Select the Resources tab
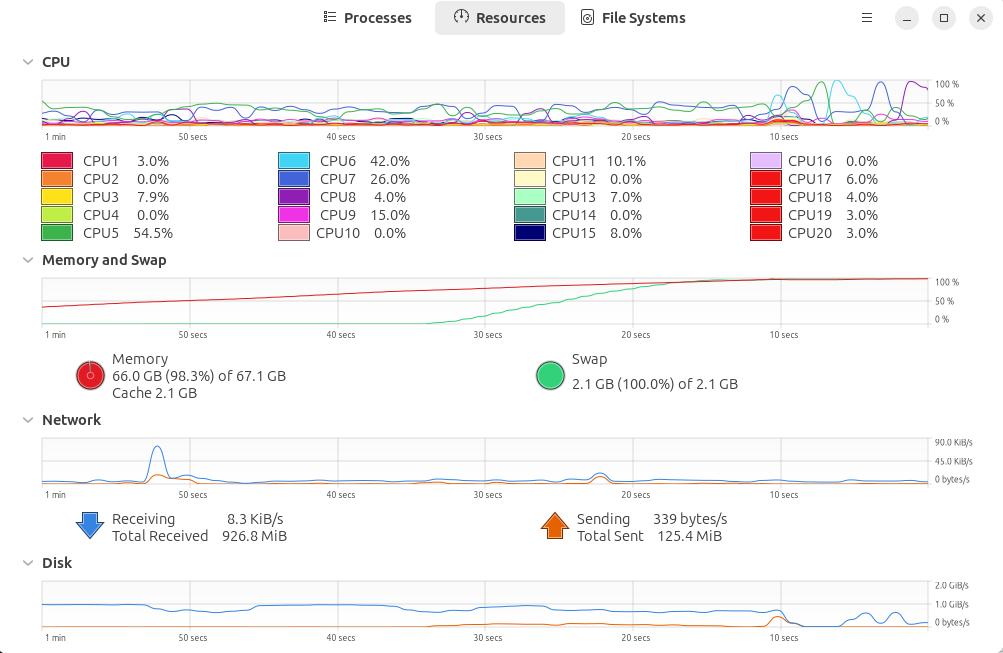Image resolution: width=1003 pixels, height=653 pixels. pyautogui.click(x=499, y=18)
